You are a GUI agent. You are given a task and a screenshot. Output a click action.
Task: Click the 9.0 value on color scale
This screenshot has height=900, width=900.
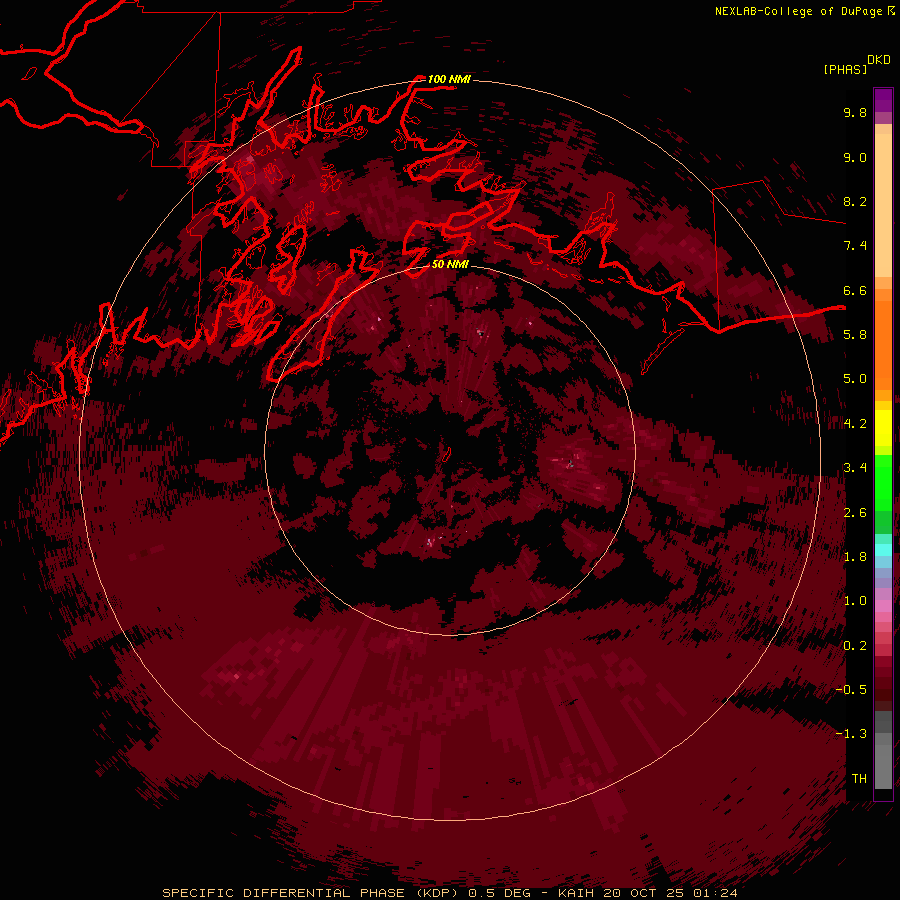[x=855, y=157]
